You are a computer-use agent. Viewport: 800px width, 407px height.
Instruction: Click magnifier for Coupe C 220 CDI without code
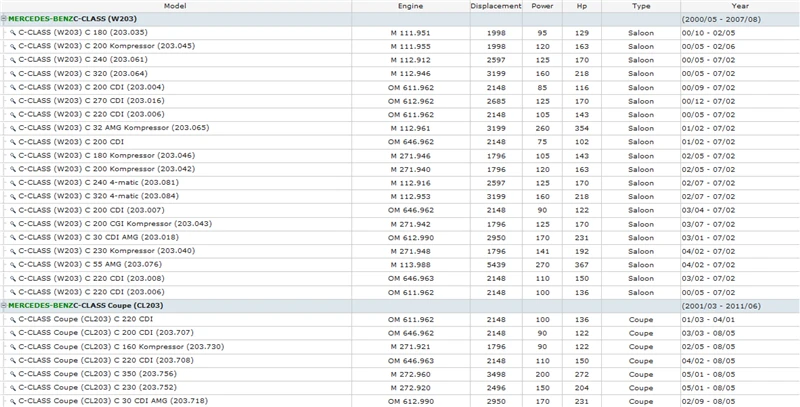(13, 320)
